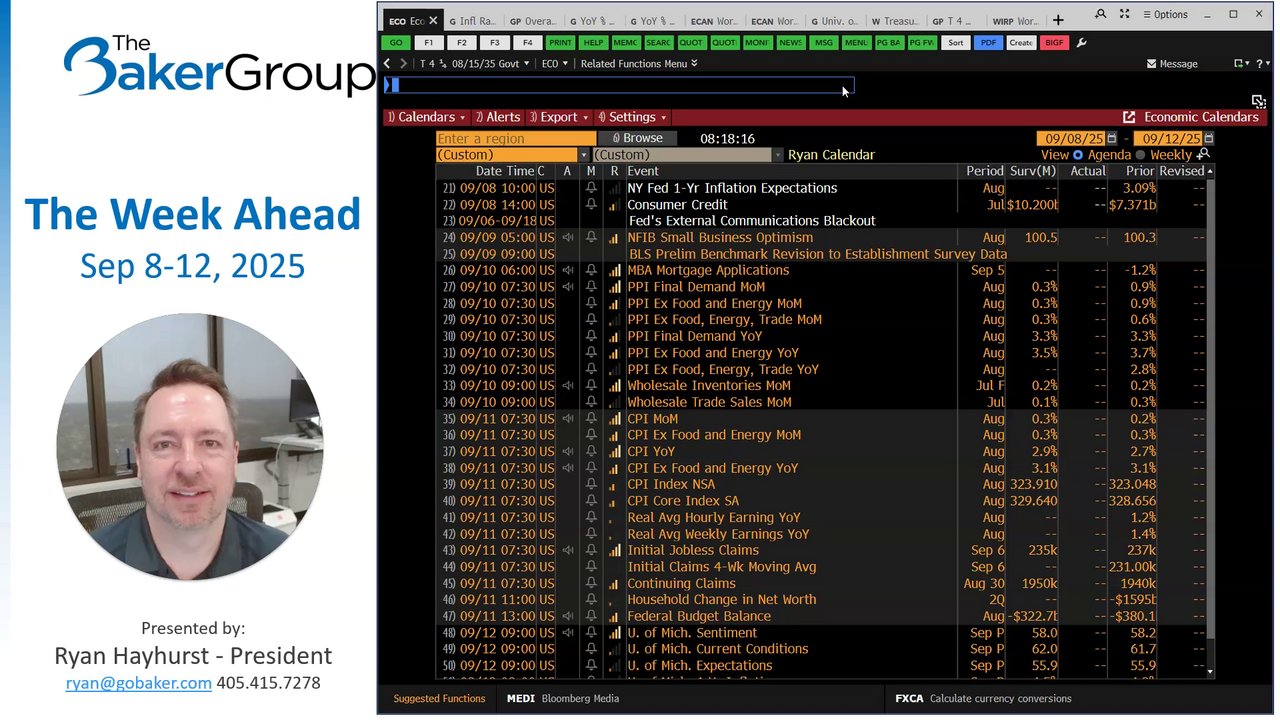Open the Settings dropdown menu

pyautogui.click(x=632, y=117)
